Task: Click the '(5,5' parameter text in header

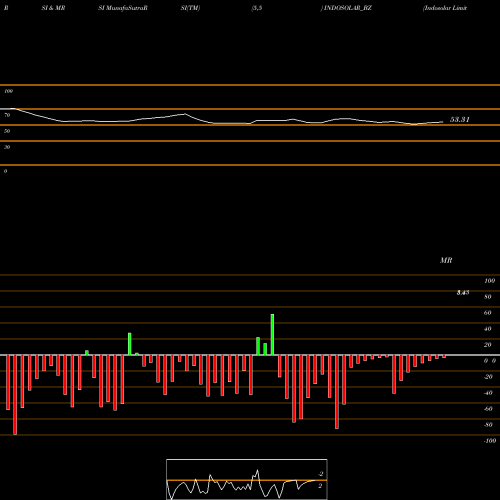Action: point(257,8)
